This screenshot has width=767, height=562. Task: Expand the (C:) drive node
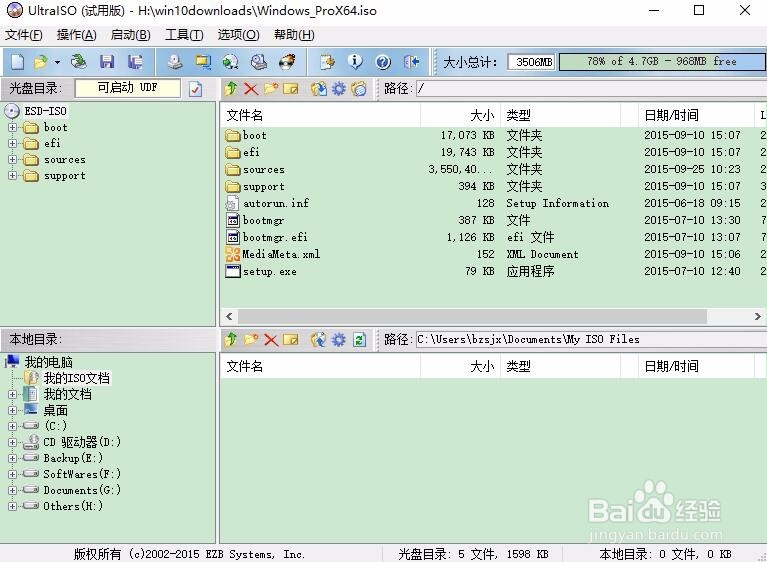pyautogui.click(x=13, y=426)
